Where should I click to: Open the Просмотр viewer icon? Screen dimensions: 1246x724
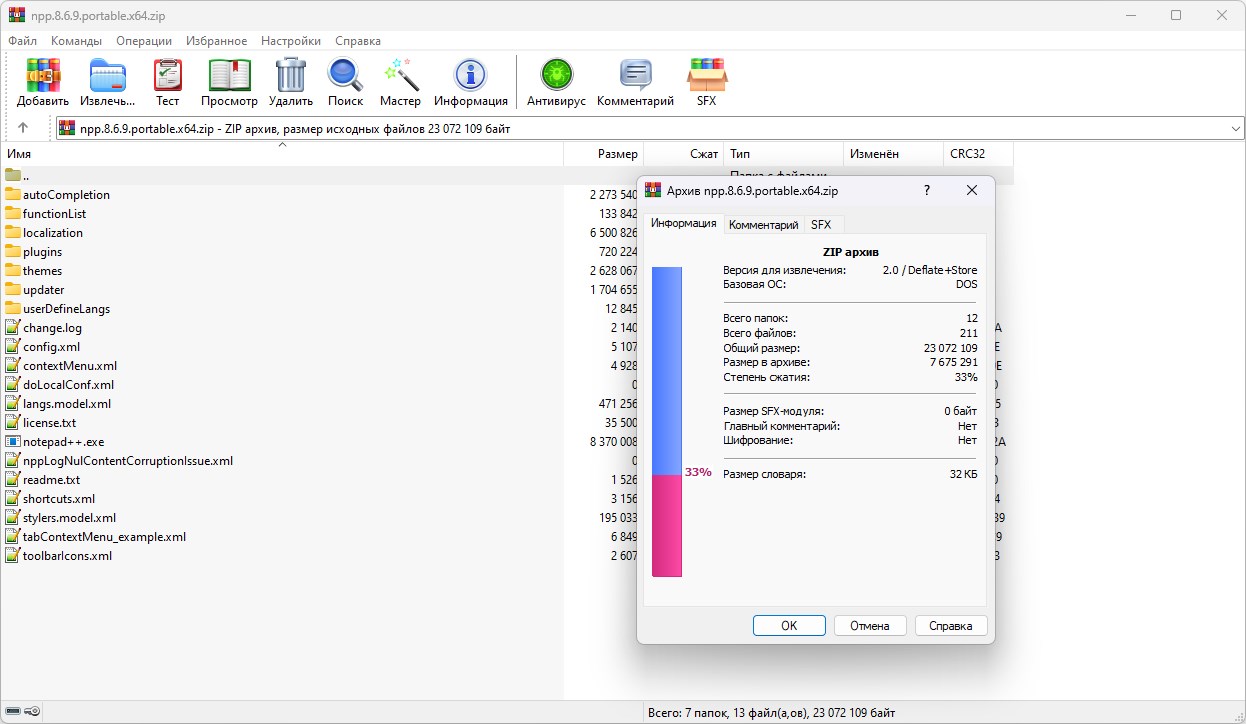coord(229,75)
